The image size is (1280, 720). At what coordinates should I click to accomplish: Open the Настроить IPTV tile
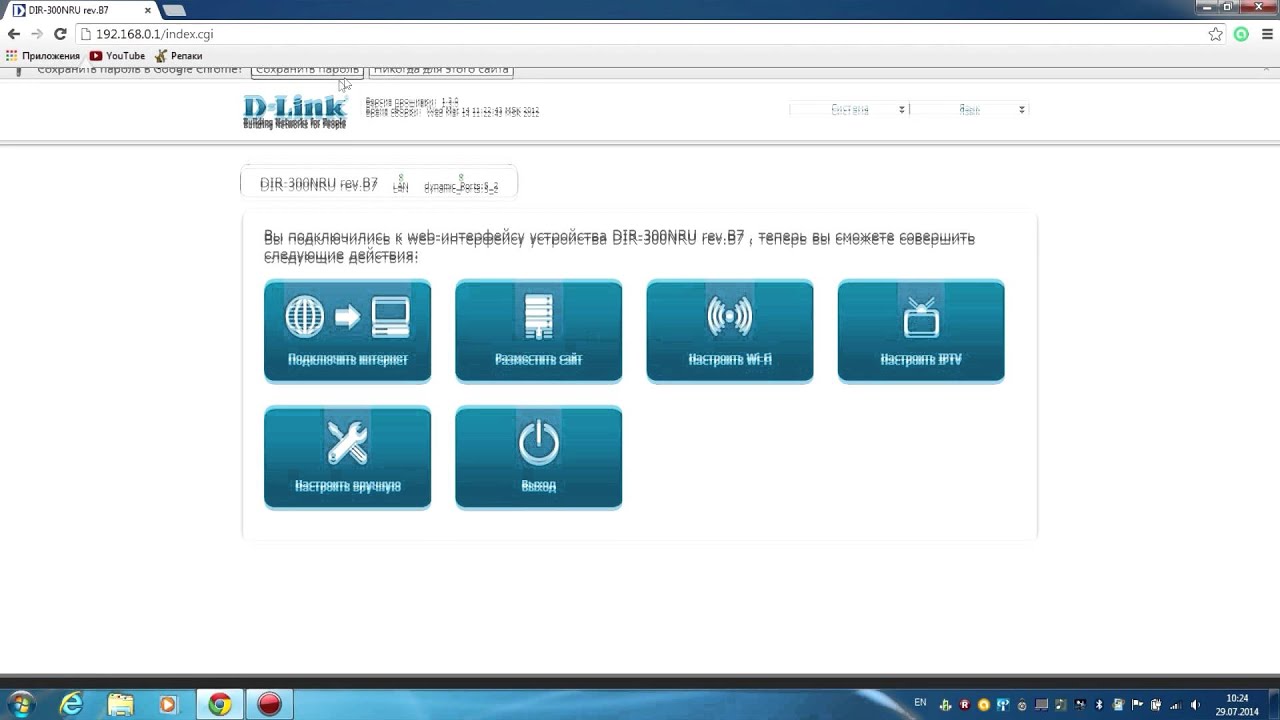click(x=920, y=331)
